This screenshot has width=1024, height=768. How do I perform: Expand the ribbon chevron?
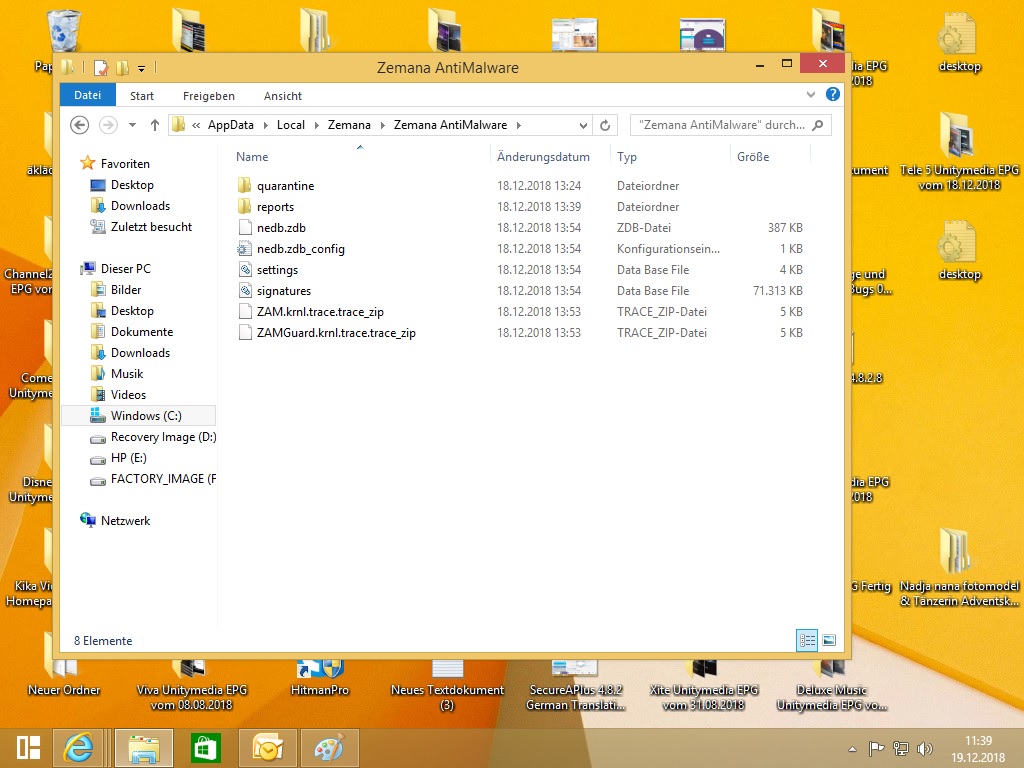click(811, 95)
